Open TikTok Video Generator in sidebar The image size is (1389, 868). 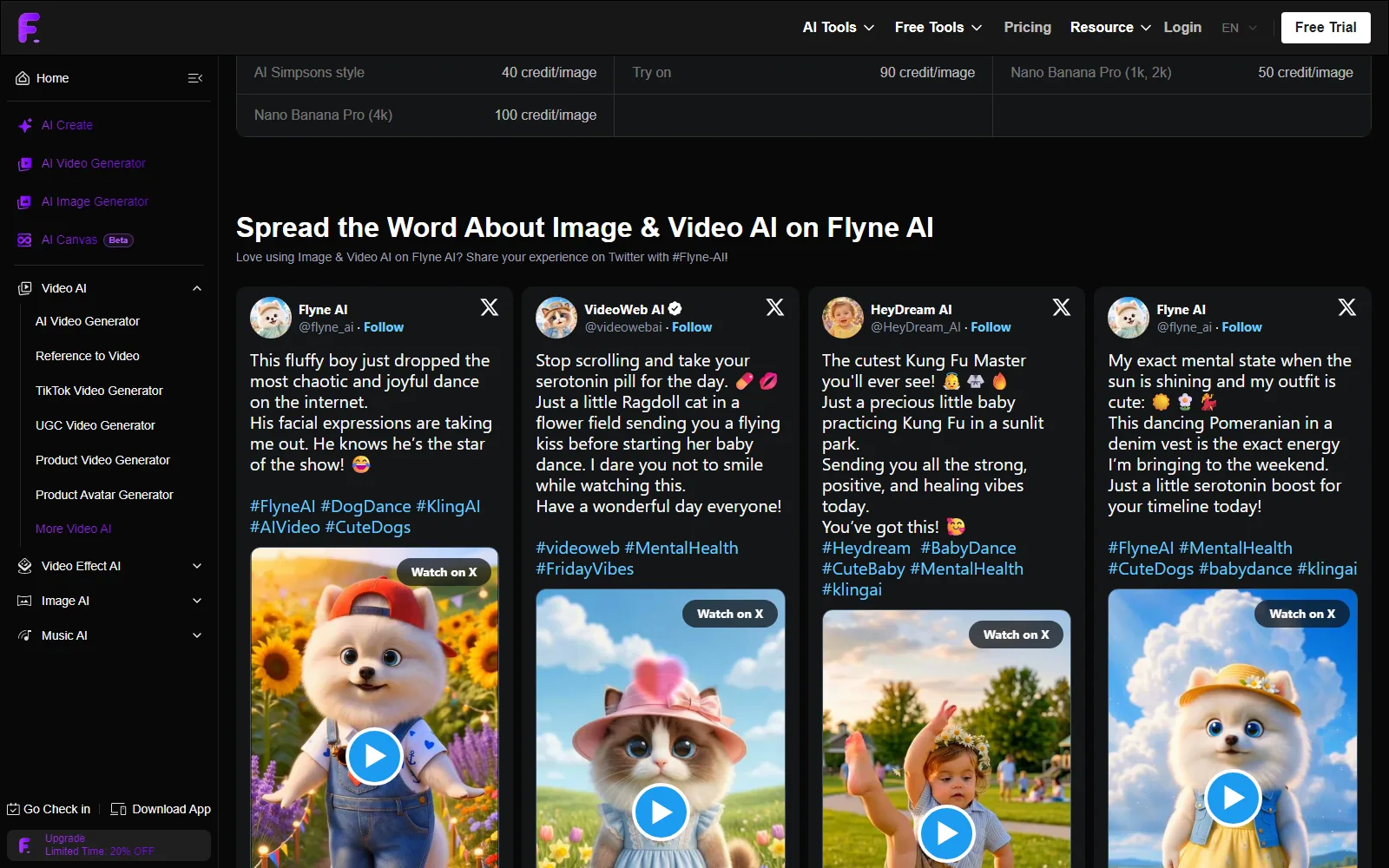click(99, 391)
